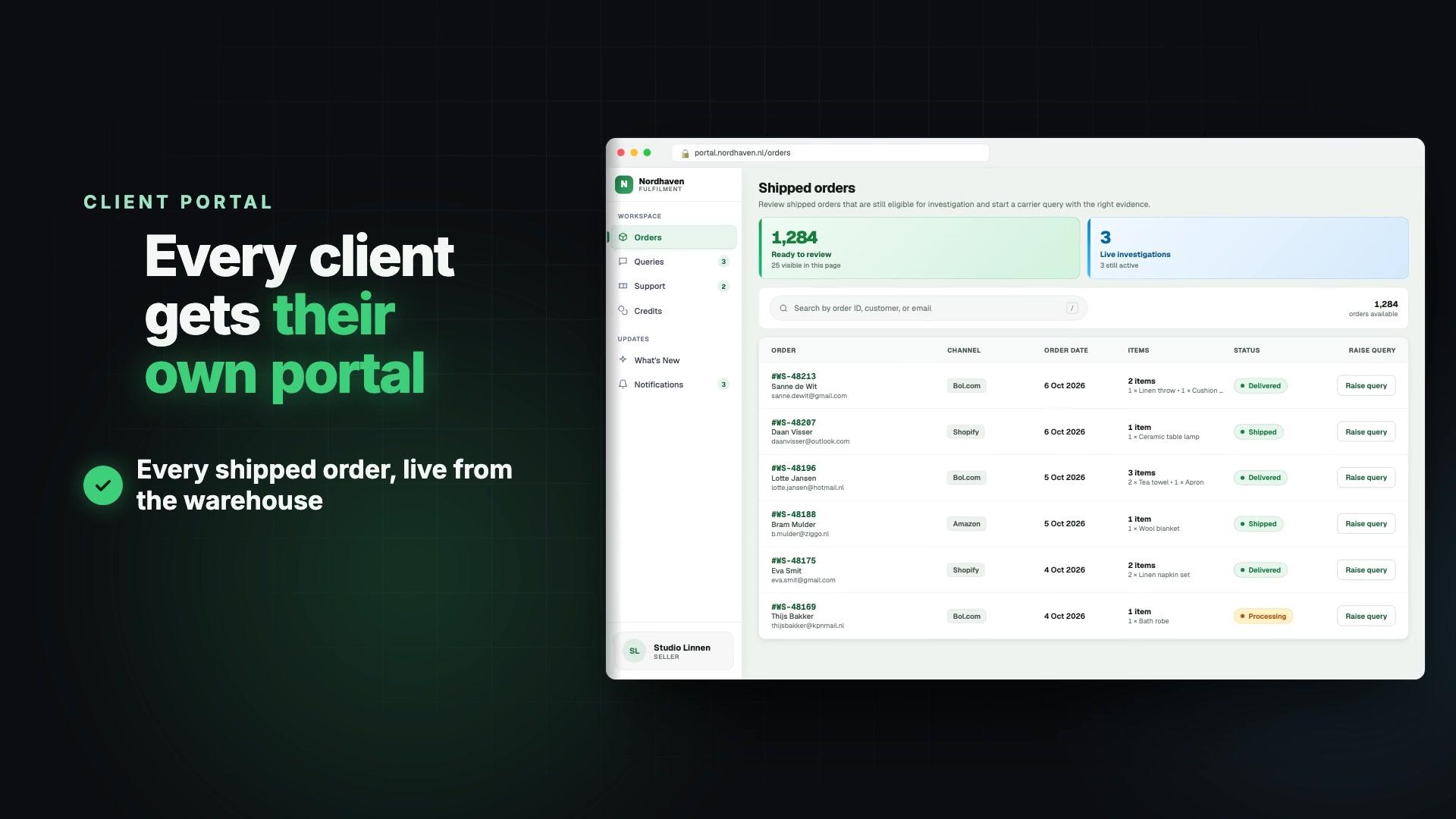
Task: Open the Studio Linnen seller account card
Action: tap(673, 651)
